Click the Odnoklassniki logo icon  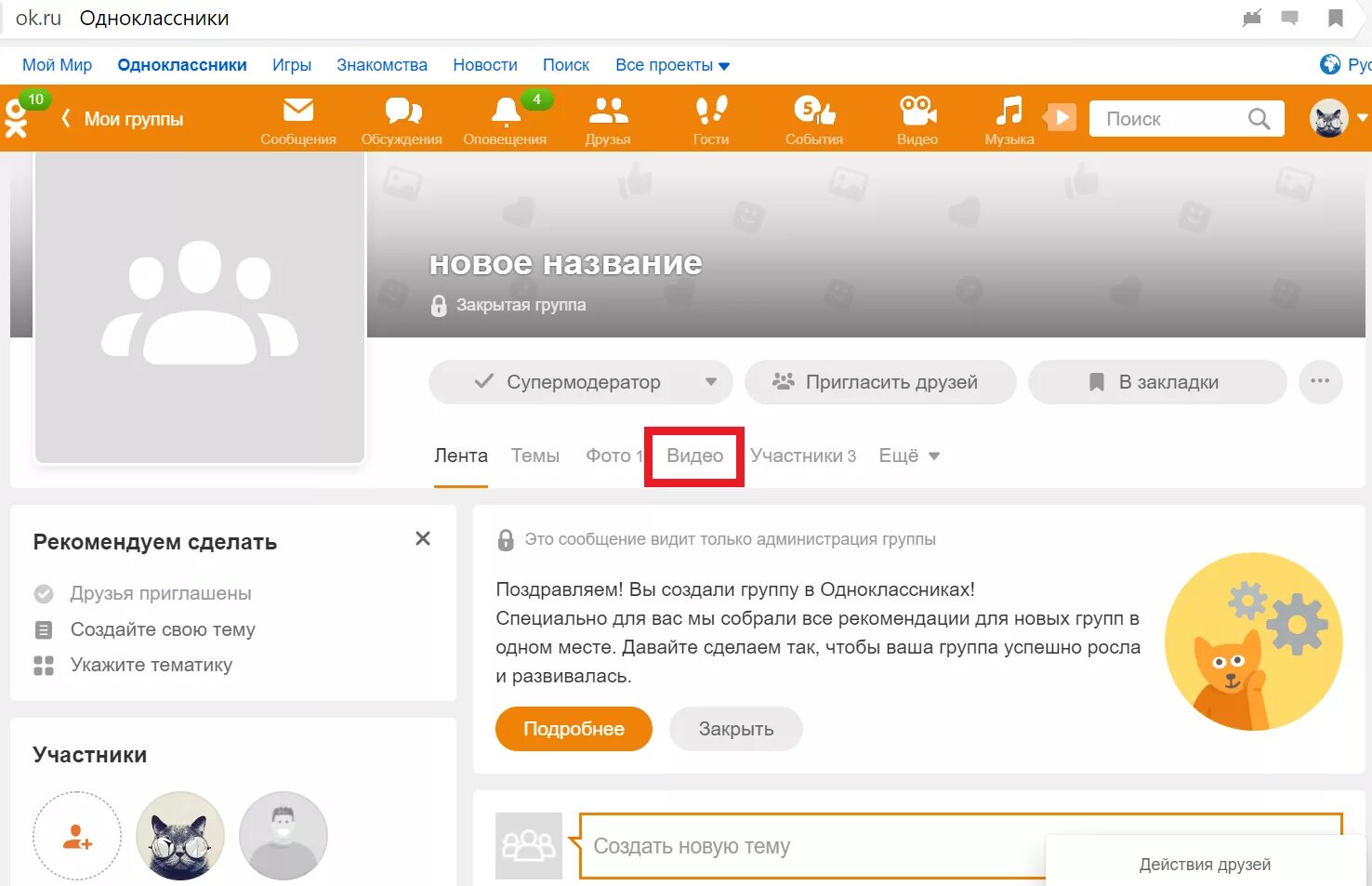click(17, 121)
